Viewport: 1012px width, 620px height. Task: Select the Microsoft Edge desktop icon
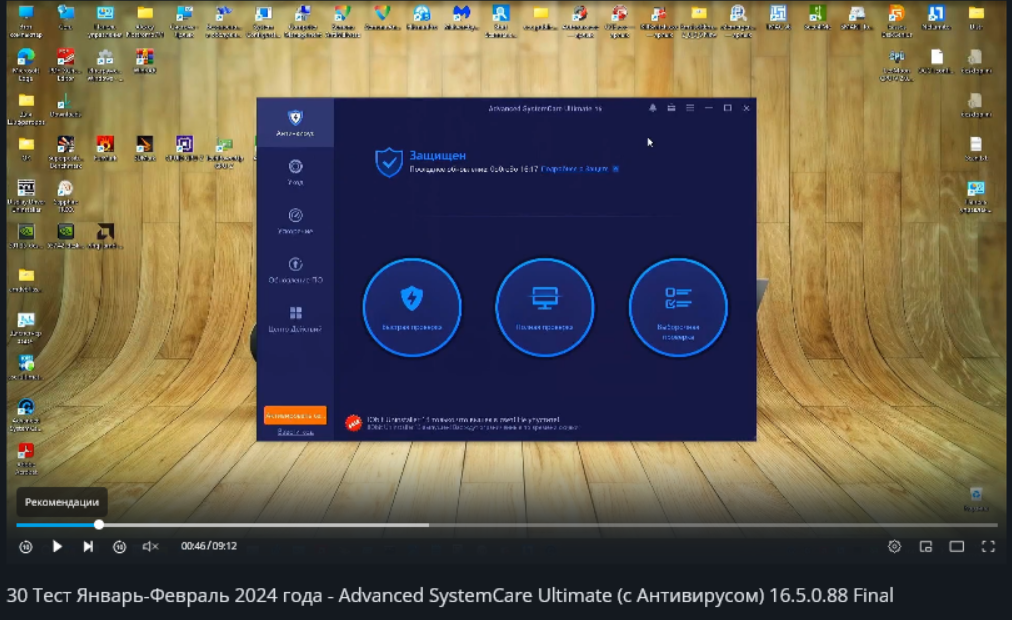[x=26, y=66]
